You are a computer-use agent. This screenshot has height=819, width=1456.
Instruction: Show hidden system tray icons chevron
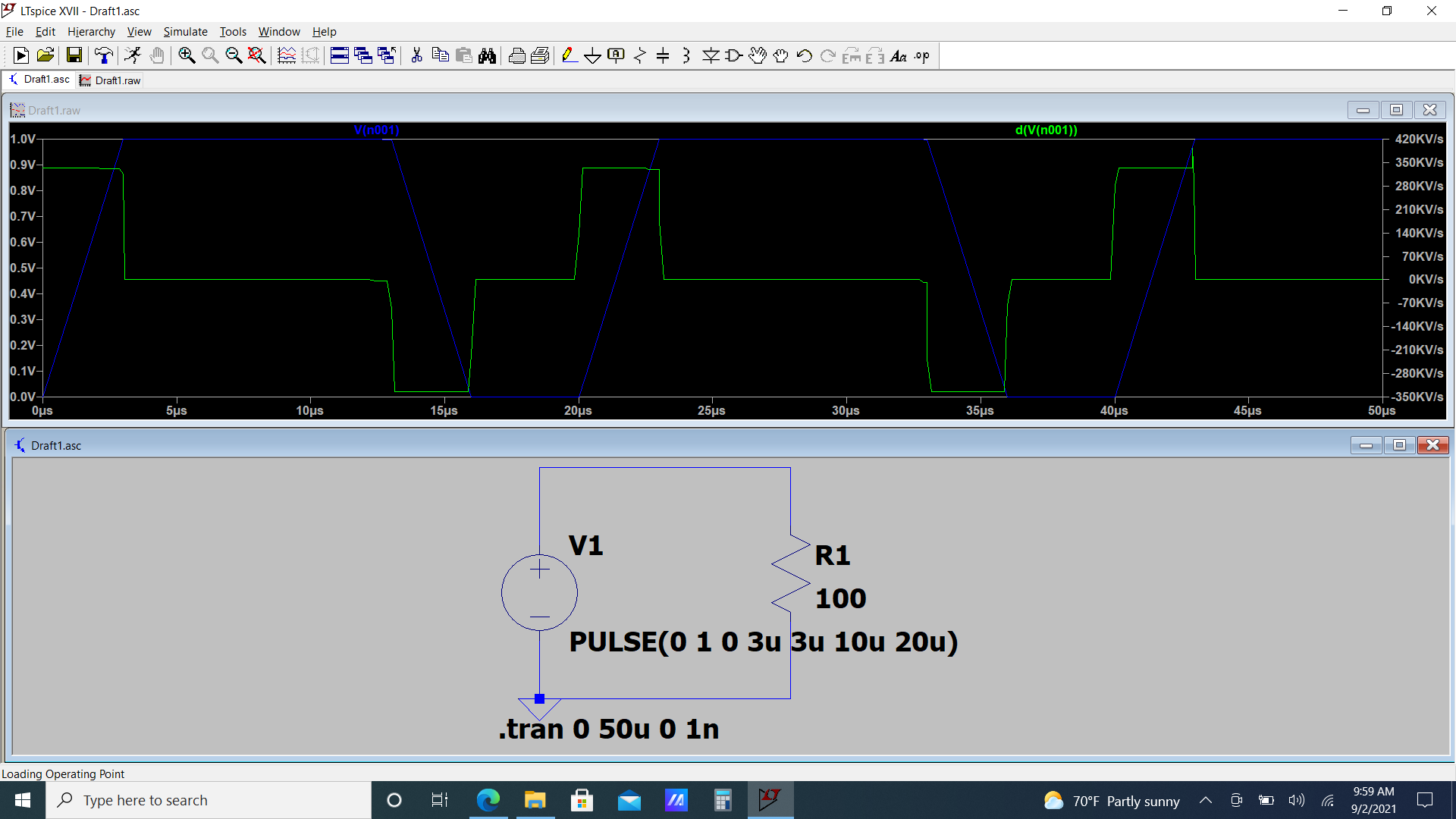[1206, 800]
